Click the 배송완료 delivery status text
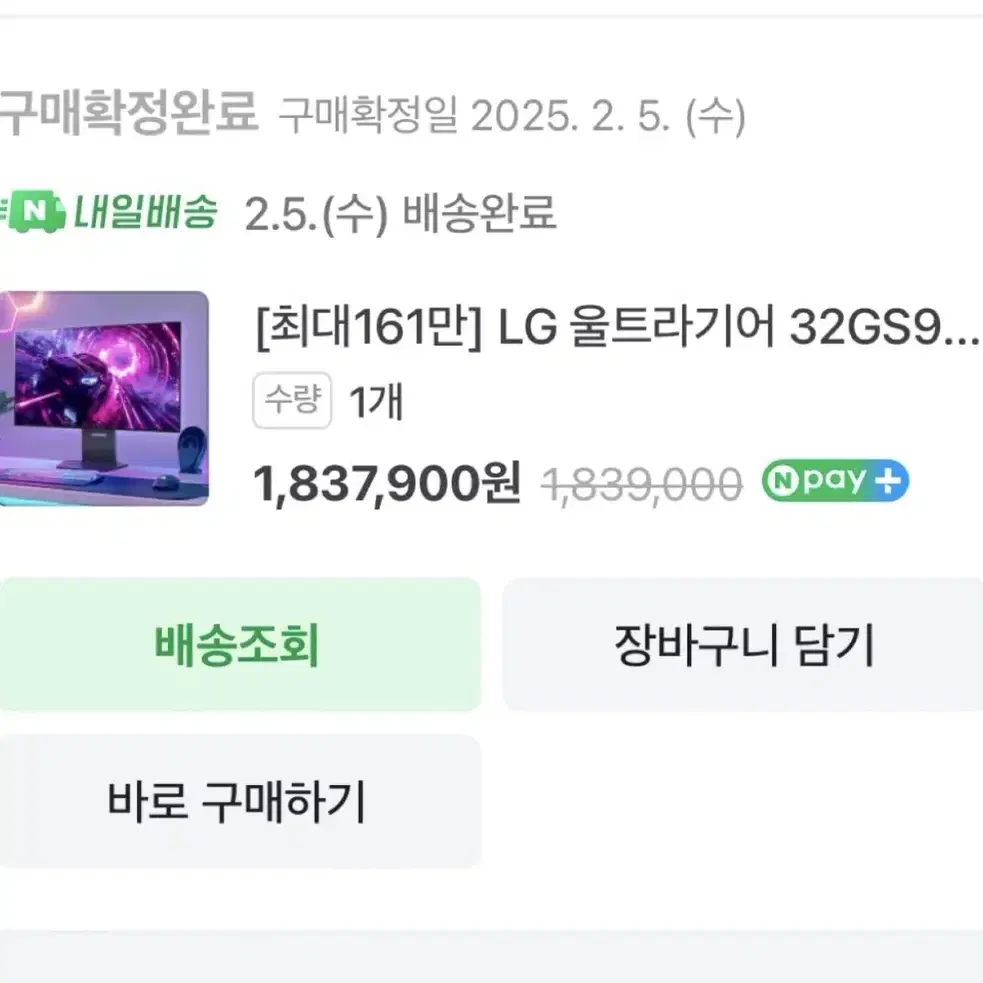The height and width of the screenshot is (983, 983). (x=478, y=213)
